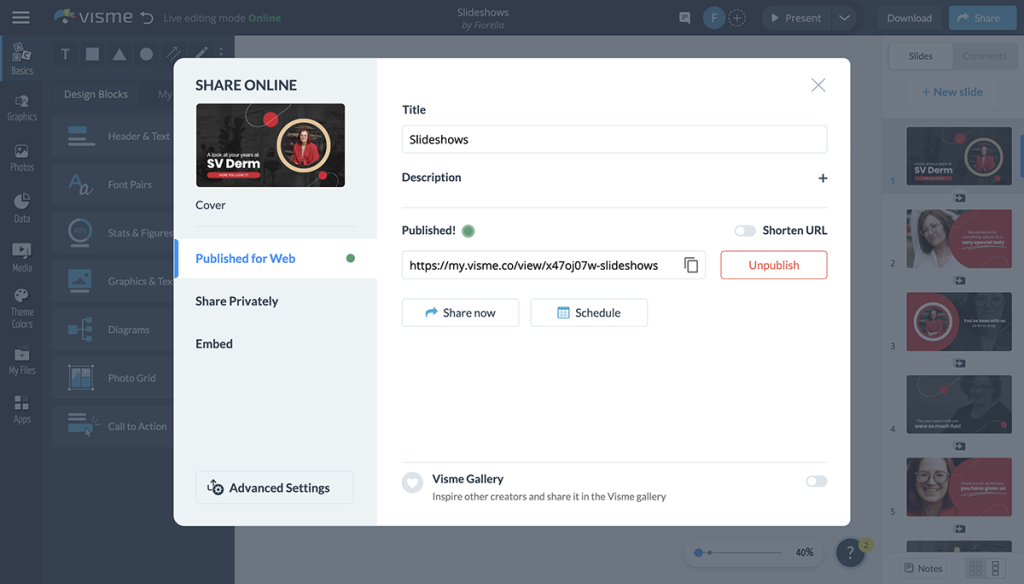Open the help question mark button
Screen dimensions: 1024x584
coord(850,553)
